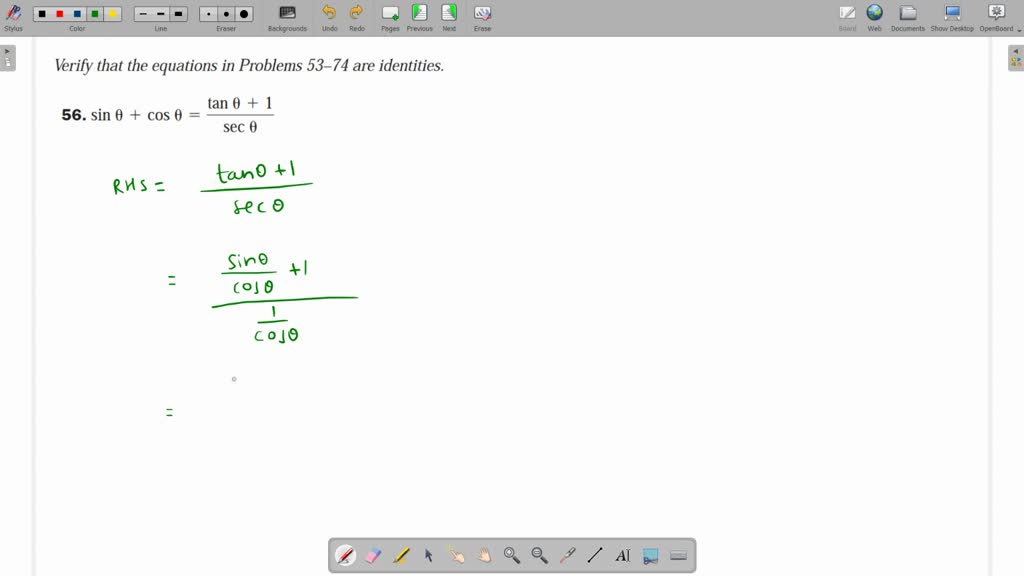Open the virtual keyboard
The width and height of the screenshot is (1024, 576).
[679, 555]
